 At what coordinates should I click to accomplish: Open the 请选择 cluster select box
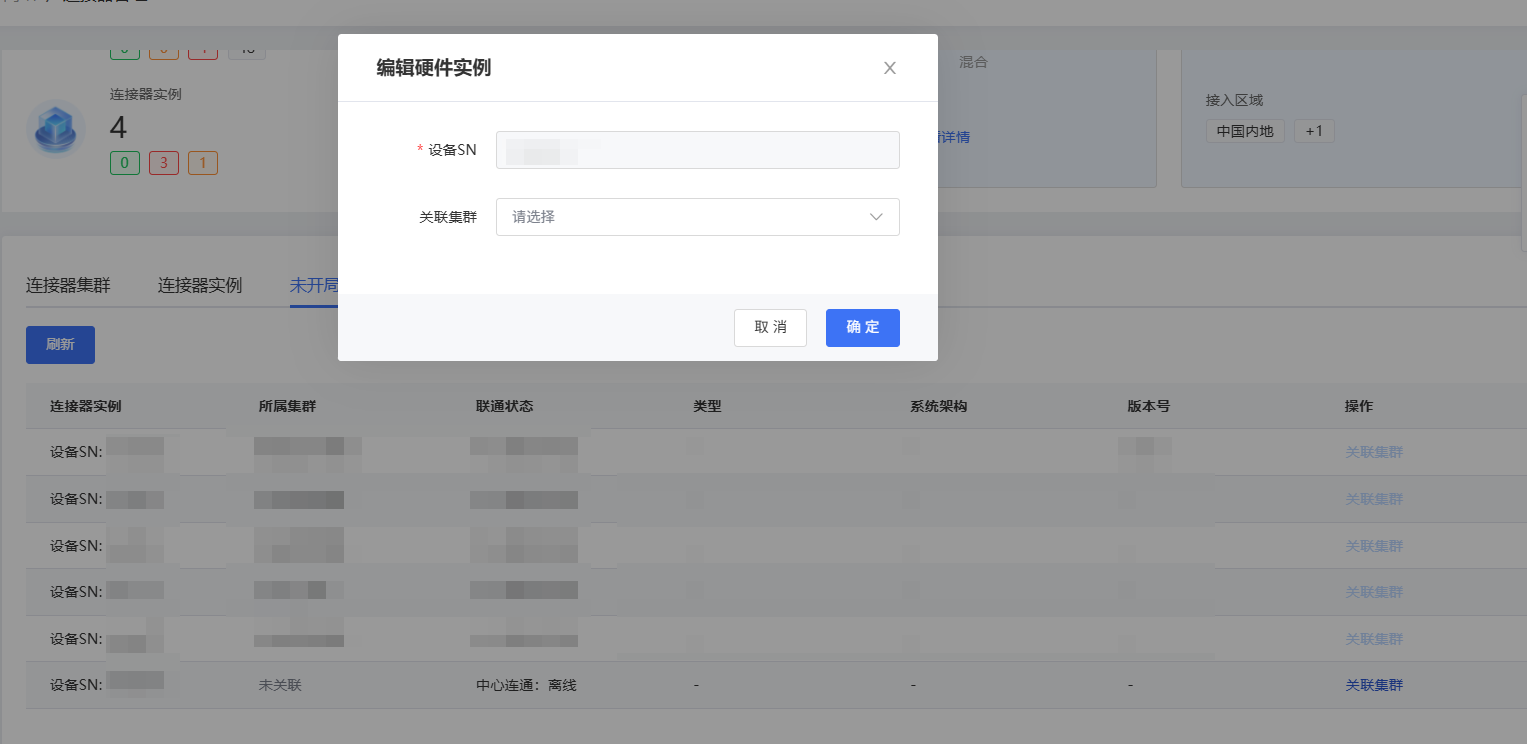pos(680,217)
